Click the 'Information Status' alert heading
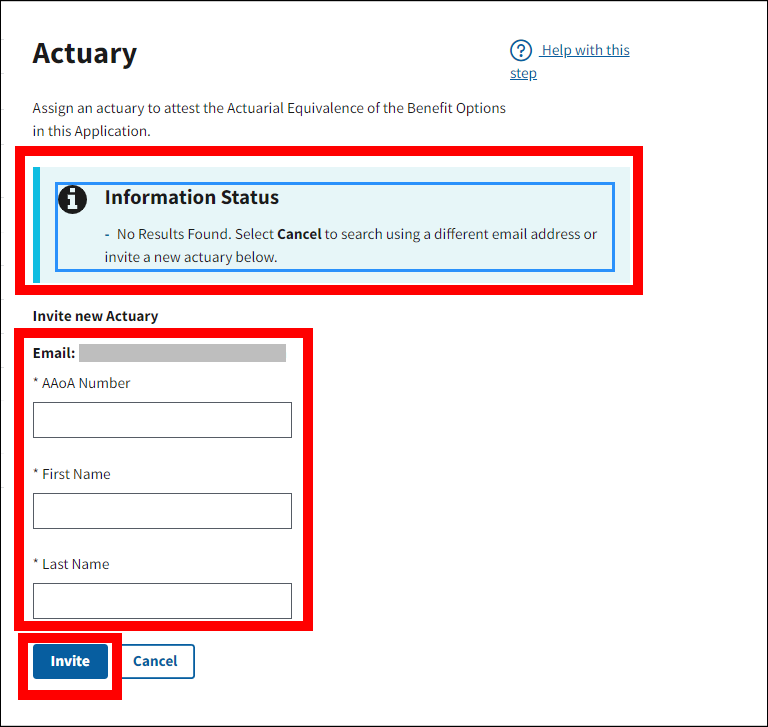This screenshot has width=768, height=727. (192, 198)
